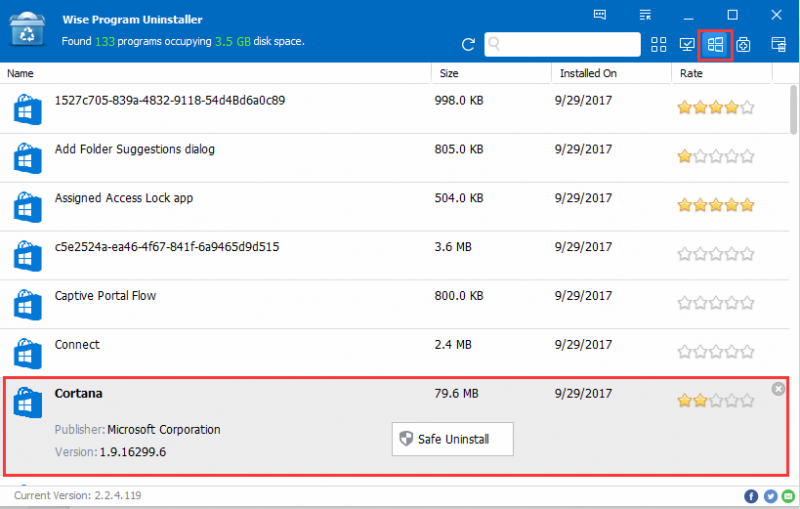Select the Captive Portal Flow entry
The image size is (800, 509).
[395, 304]
